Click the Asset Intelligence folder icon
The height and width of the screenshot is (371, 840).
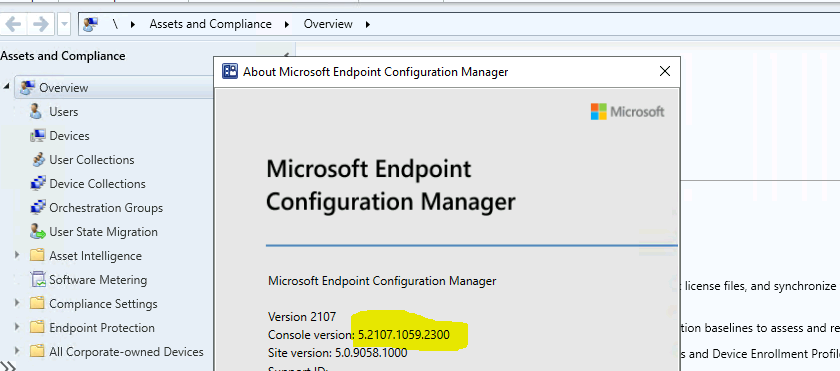pyautogui.click(x=37, y=255)
